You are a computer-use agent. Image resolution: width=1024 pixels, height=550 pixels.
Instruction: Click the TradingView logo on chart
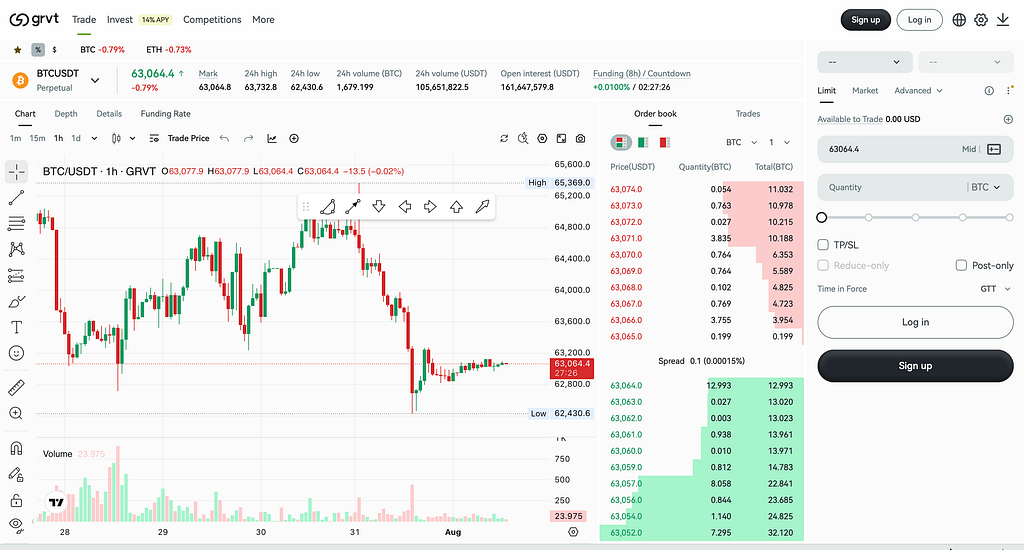pos(56,502)
